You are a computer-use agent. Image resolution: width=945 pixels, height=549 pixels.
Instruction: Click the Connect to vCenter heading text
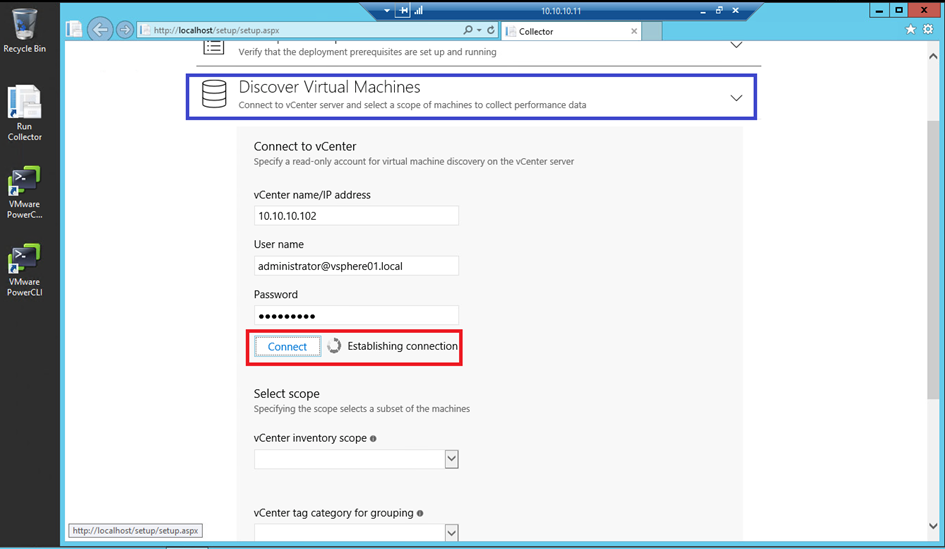click(305, 146)
